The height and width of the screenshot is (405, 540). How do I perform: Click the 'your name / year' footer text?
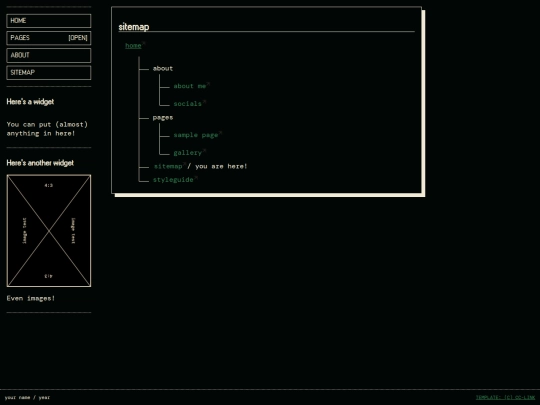(x=27, y=397)
